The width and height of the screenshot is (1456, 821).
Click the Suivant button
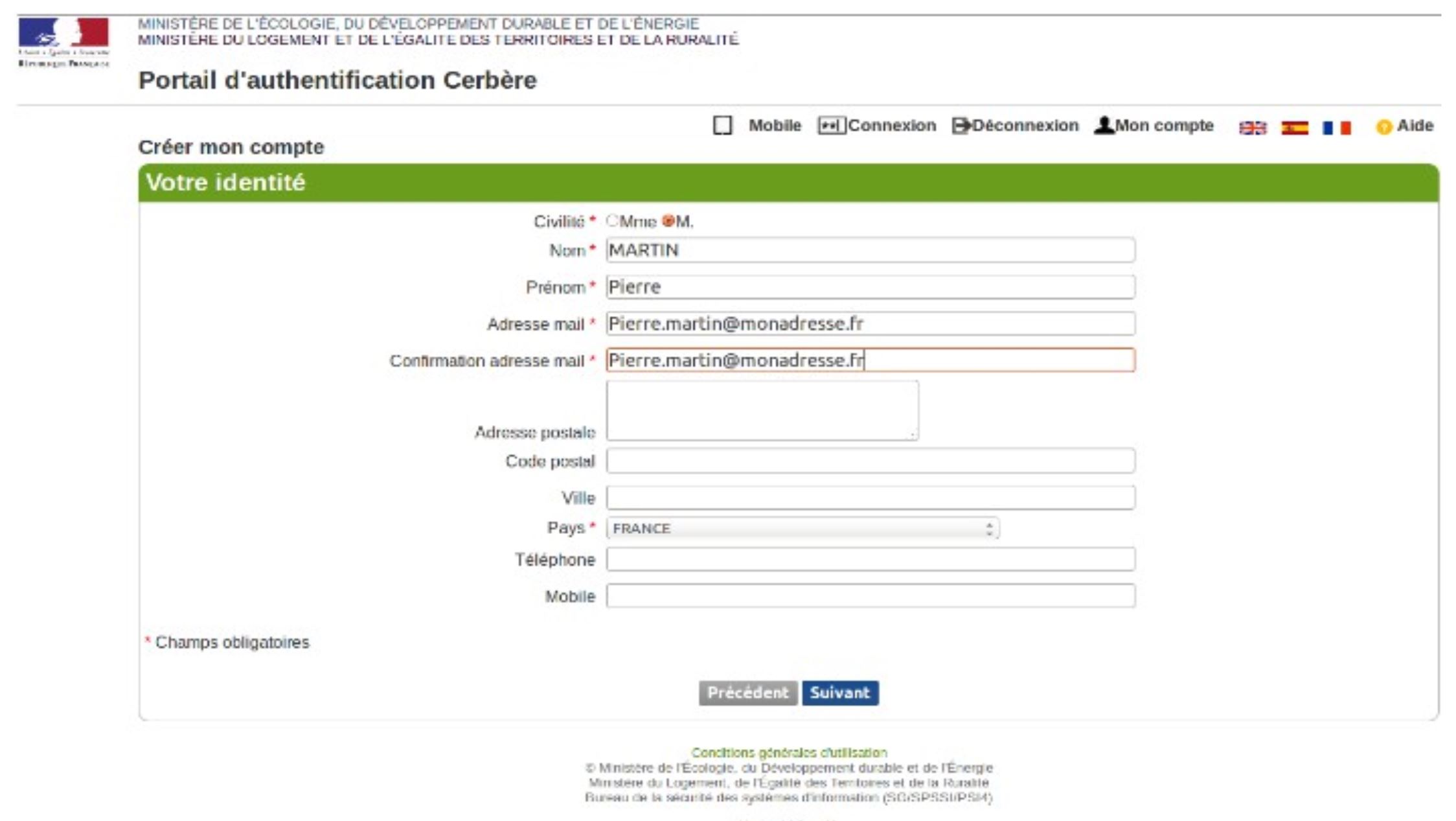839,693
